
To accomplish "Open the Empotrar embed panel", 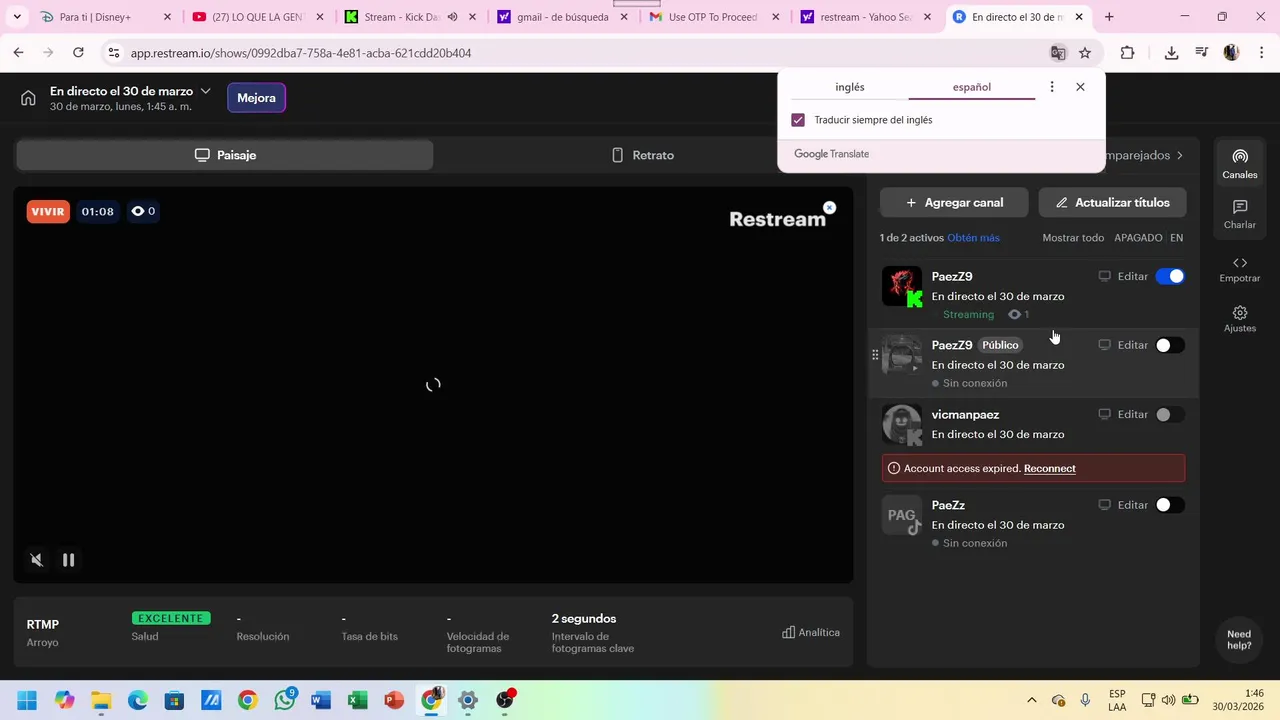I will coord(1240,269).
